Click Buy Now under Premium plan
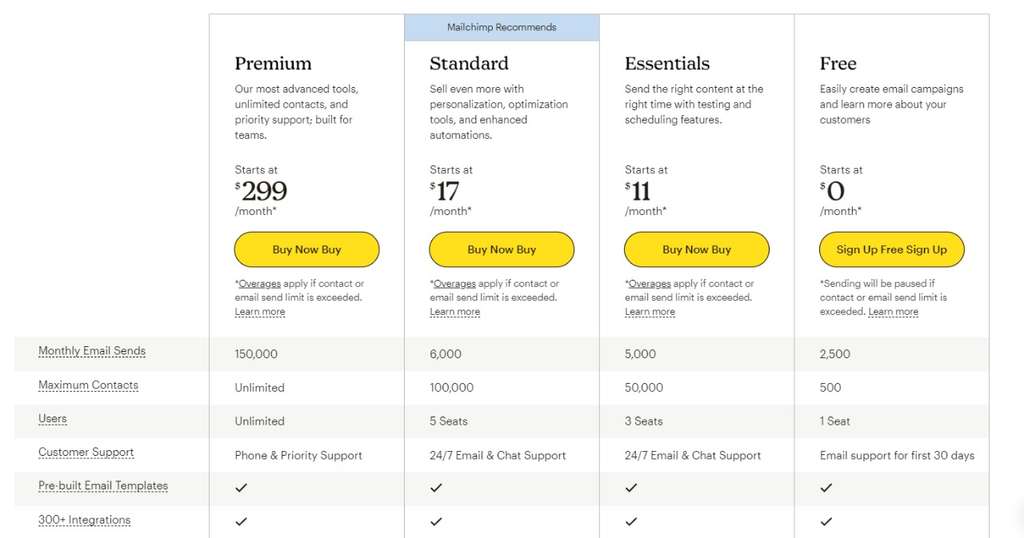The width and height of the screenshot is (1024, 538). coord(306,249)
